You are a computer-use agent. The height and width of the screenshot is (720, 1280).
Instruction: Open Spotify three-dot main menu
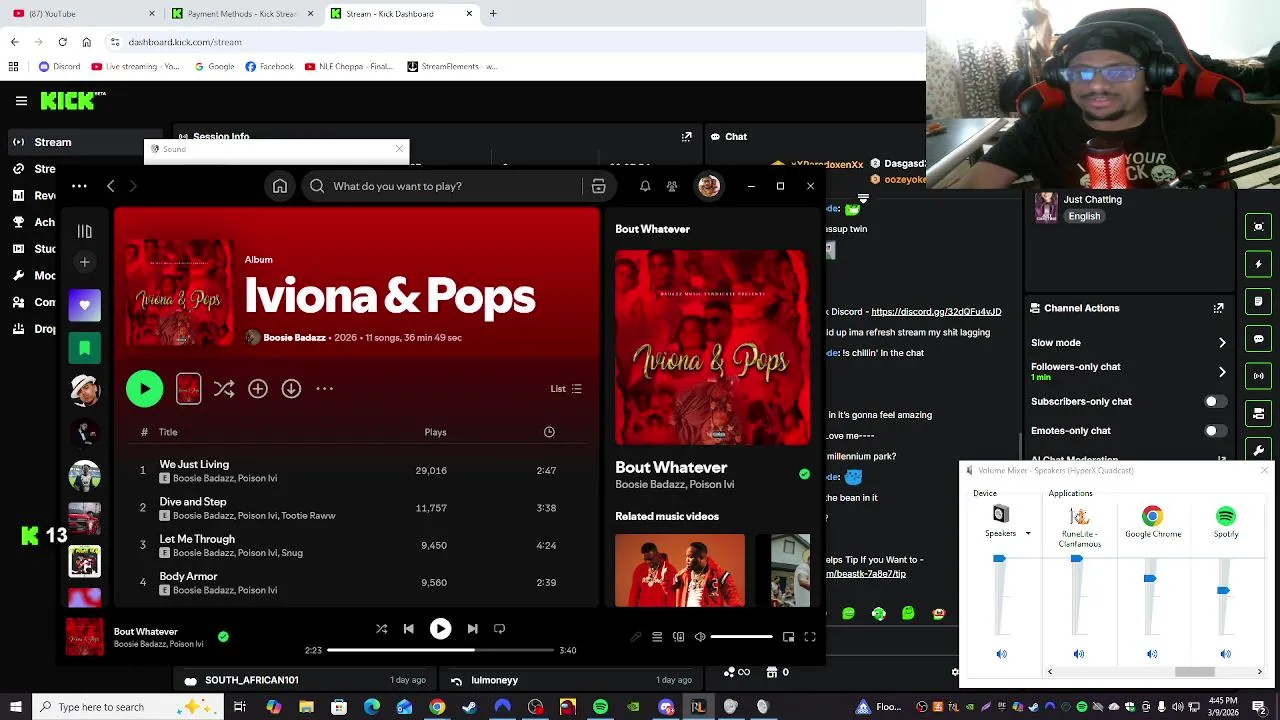point(79,186)
